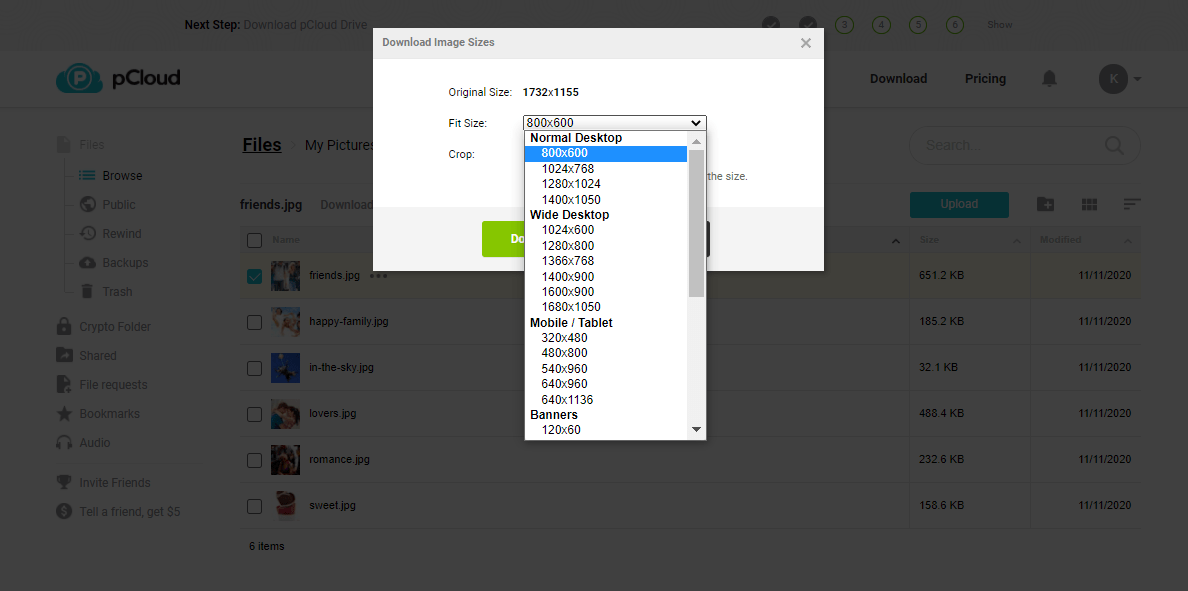This screenshot has height=591, width=1188.
Task: Pick 320x480 mobile size
Action: 606,338
